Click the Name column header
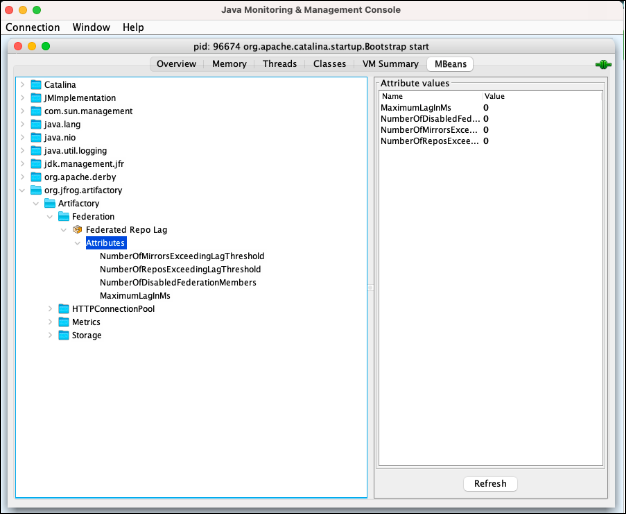 tap(430, 96)
